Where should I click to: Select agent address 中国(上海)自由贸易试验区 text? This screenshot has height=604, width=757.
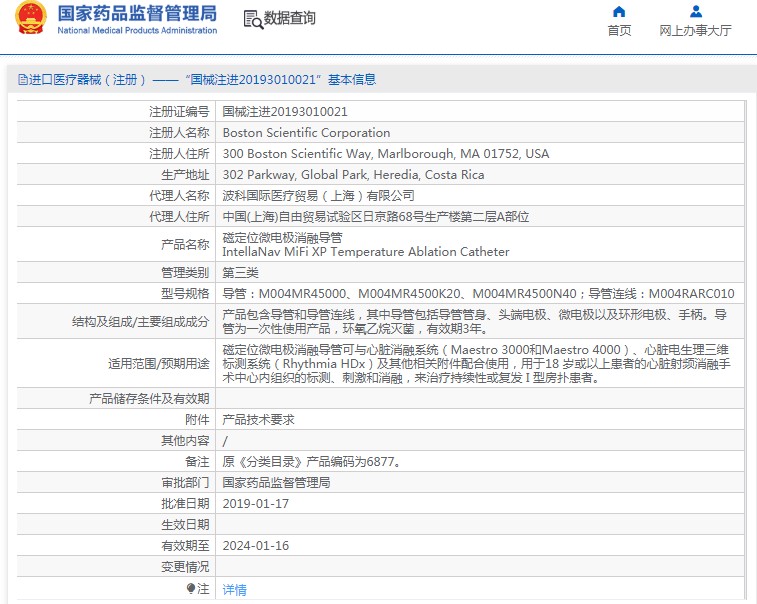click(376, 217)
